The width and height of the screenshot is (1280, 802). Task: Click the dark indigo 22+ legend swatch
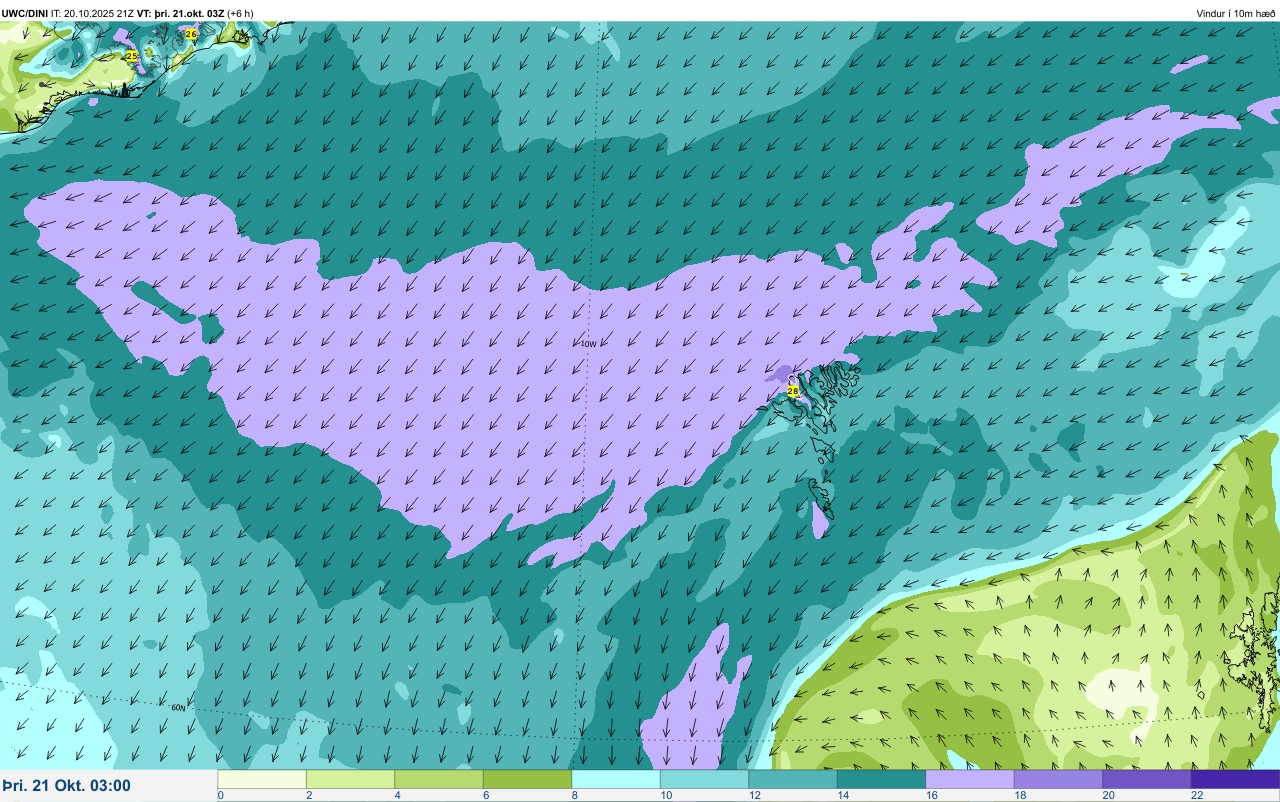pos(1235,779)
